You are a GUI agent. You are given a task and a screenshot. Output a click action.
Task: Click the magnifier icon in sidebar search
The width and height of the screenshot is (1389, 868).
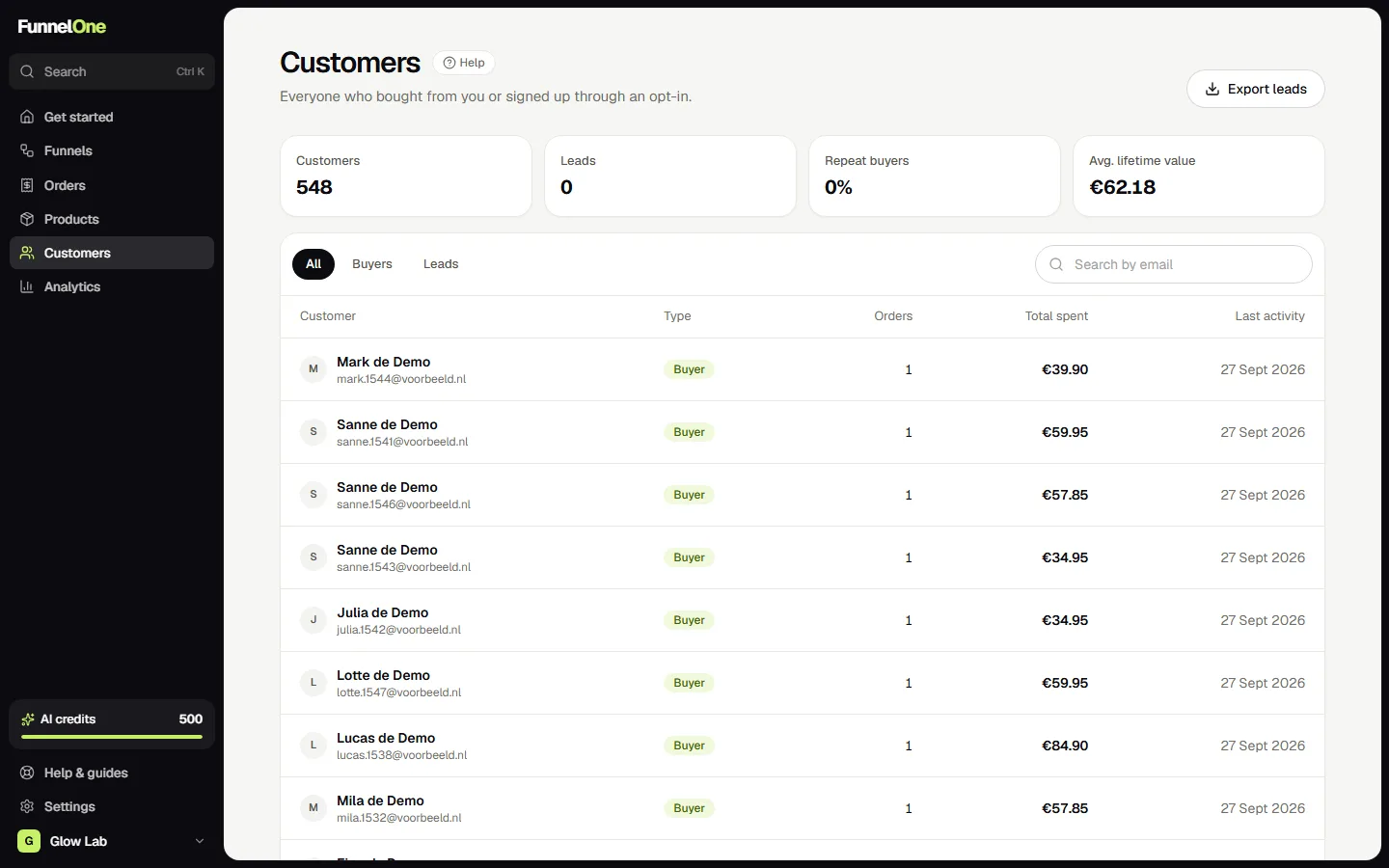click(x=27, y=71)
